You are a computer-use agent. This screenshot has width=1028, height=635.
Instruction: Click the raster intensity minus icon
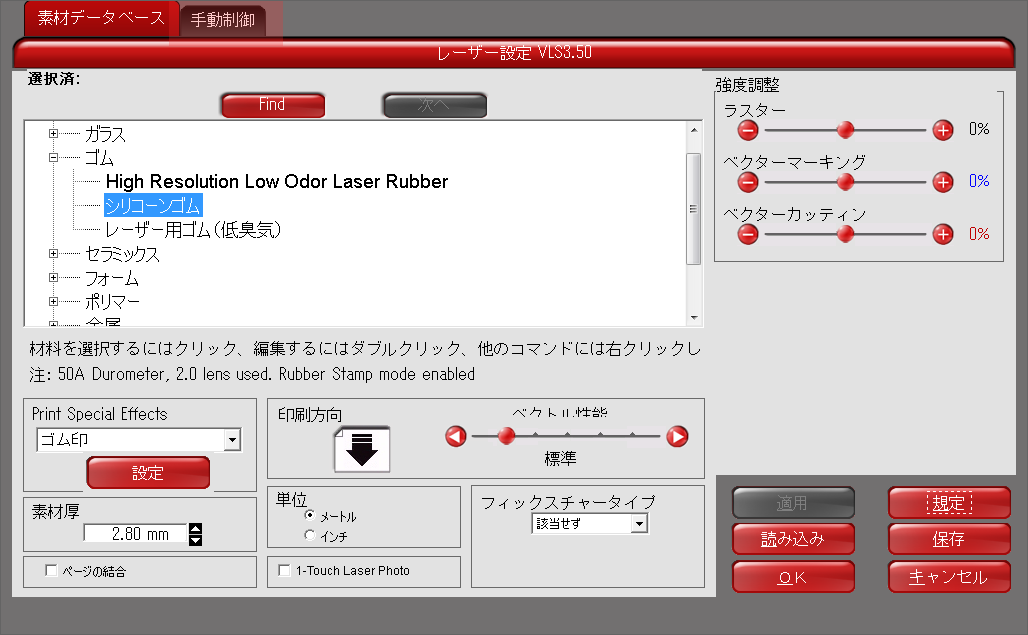pos(748,129)
